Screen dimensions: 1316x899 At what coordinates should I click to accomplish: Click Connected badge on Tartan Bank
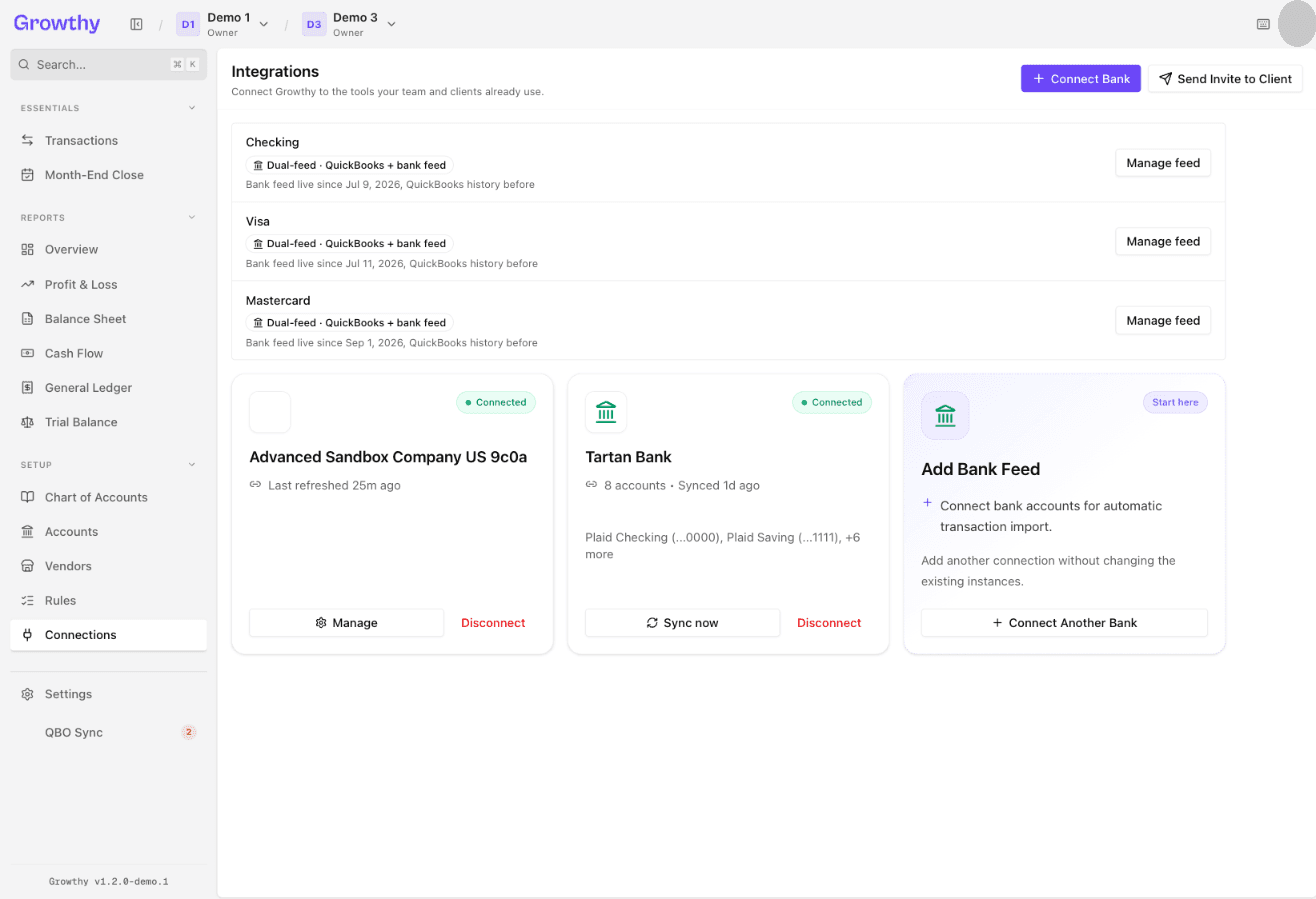point(832,403)
